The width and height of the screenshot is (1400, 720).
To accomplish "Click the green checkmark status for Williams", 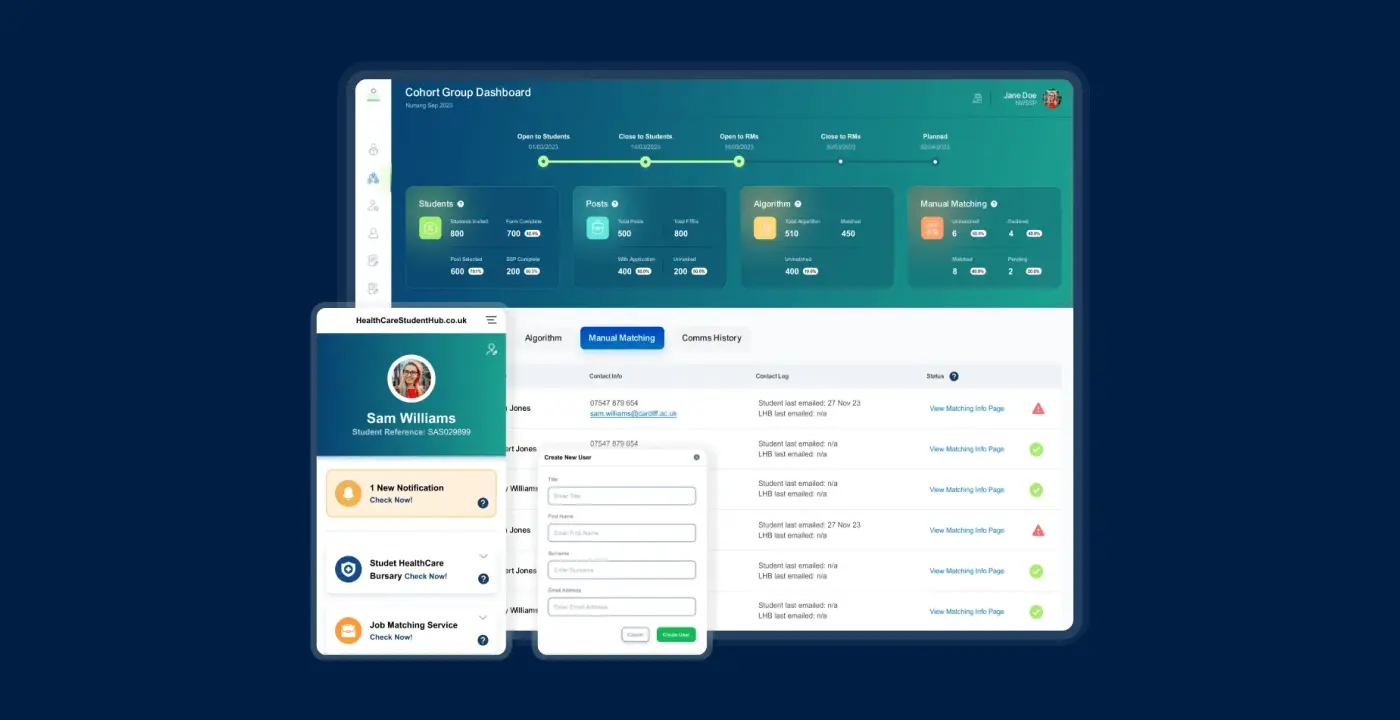I will (x=1036, y=489).
